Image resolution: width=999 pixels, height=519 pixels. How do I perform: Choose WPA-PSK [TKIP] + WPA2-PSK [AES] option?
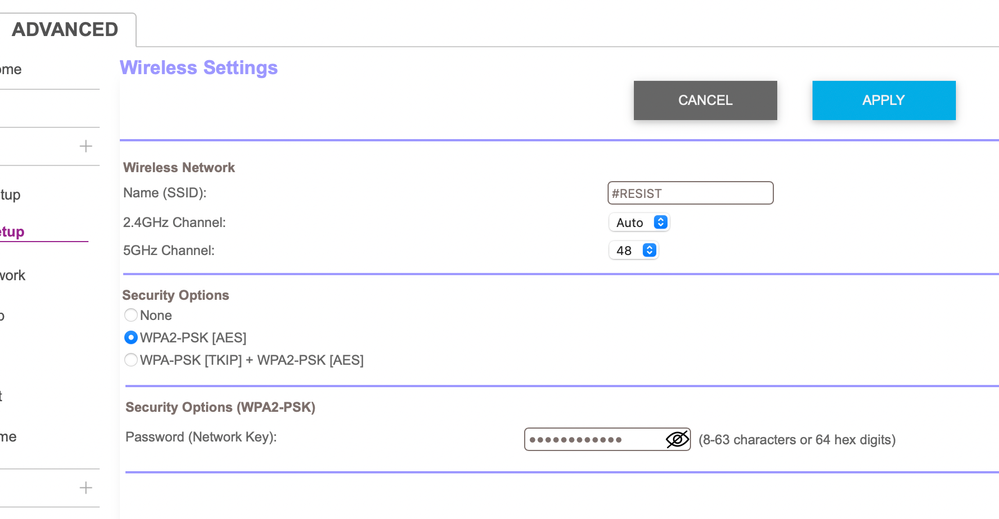(x=131, y=360)
